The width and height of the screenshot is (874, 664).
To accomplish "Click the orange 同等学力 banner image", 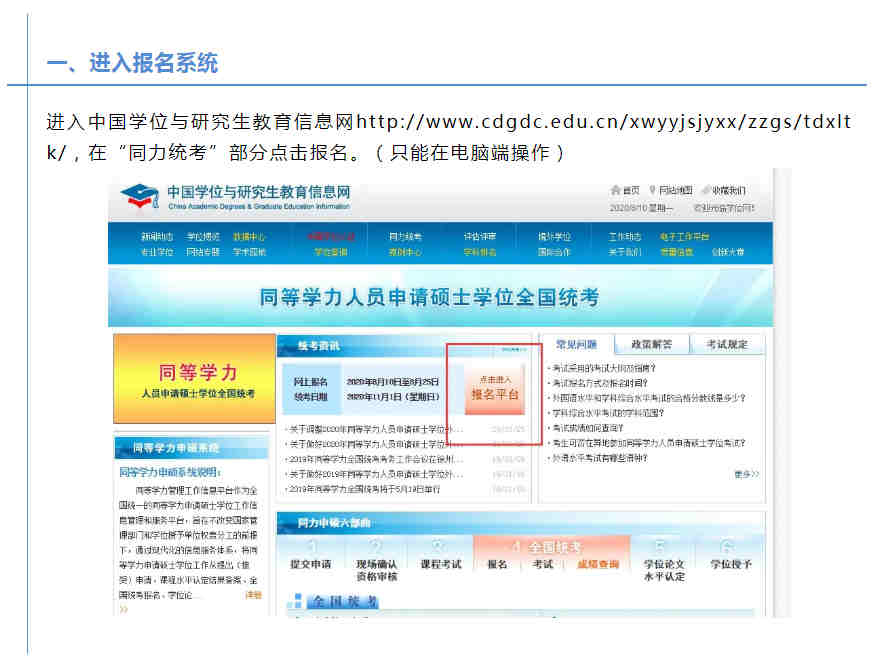I will 195,379.
